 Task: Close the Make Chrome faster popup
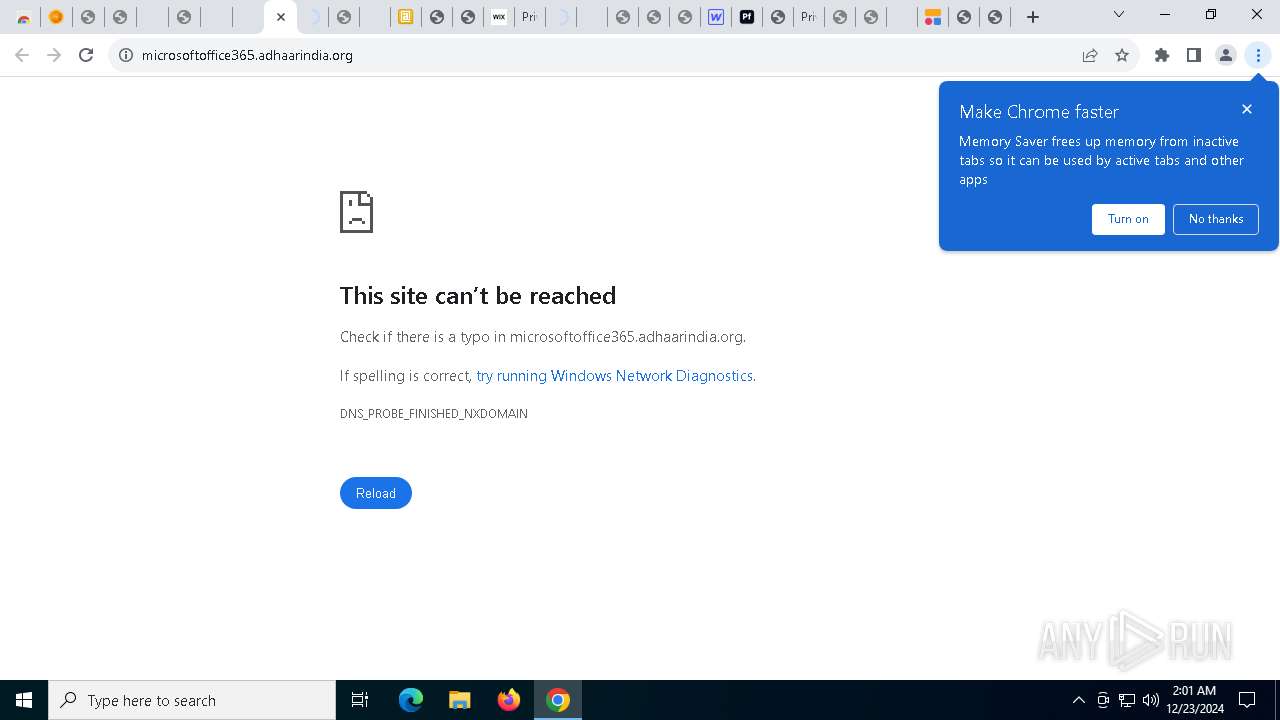point(1247,109)
